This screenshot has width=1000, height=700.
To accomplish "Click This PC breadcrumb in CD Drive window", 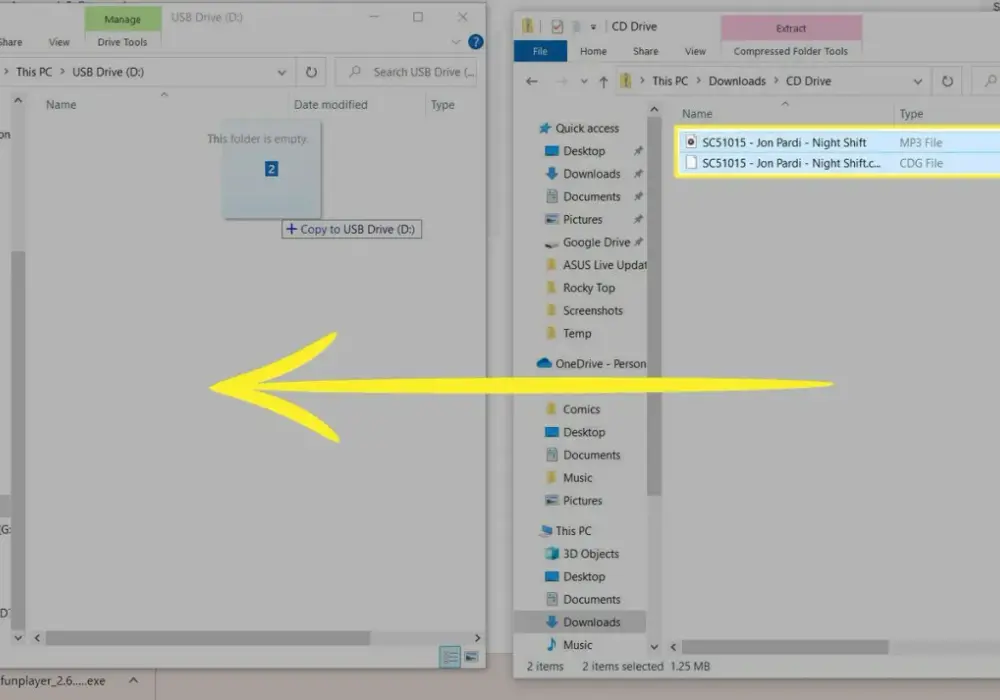I will [670, 81].
